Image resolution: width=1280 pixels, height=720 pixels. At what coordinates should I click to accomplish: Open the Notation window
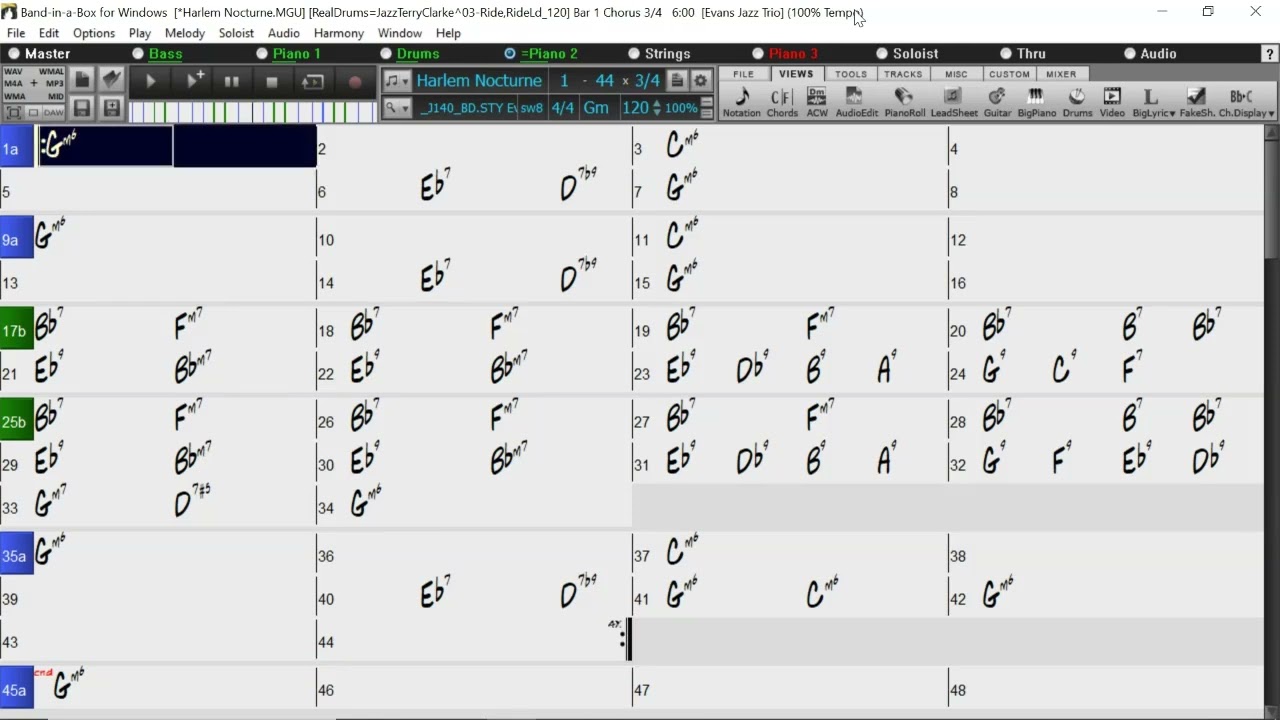pos(742,102)
